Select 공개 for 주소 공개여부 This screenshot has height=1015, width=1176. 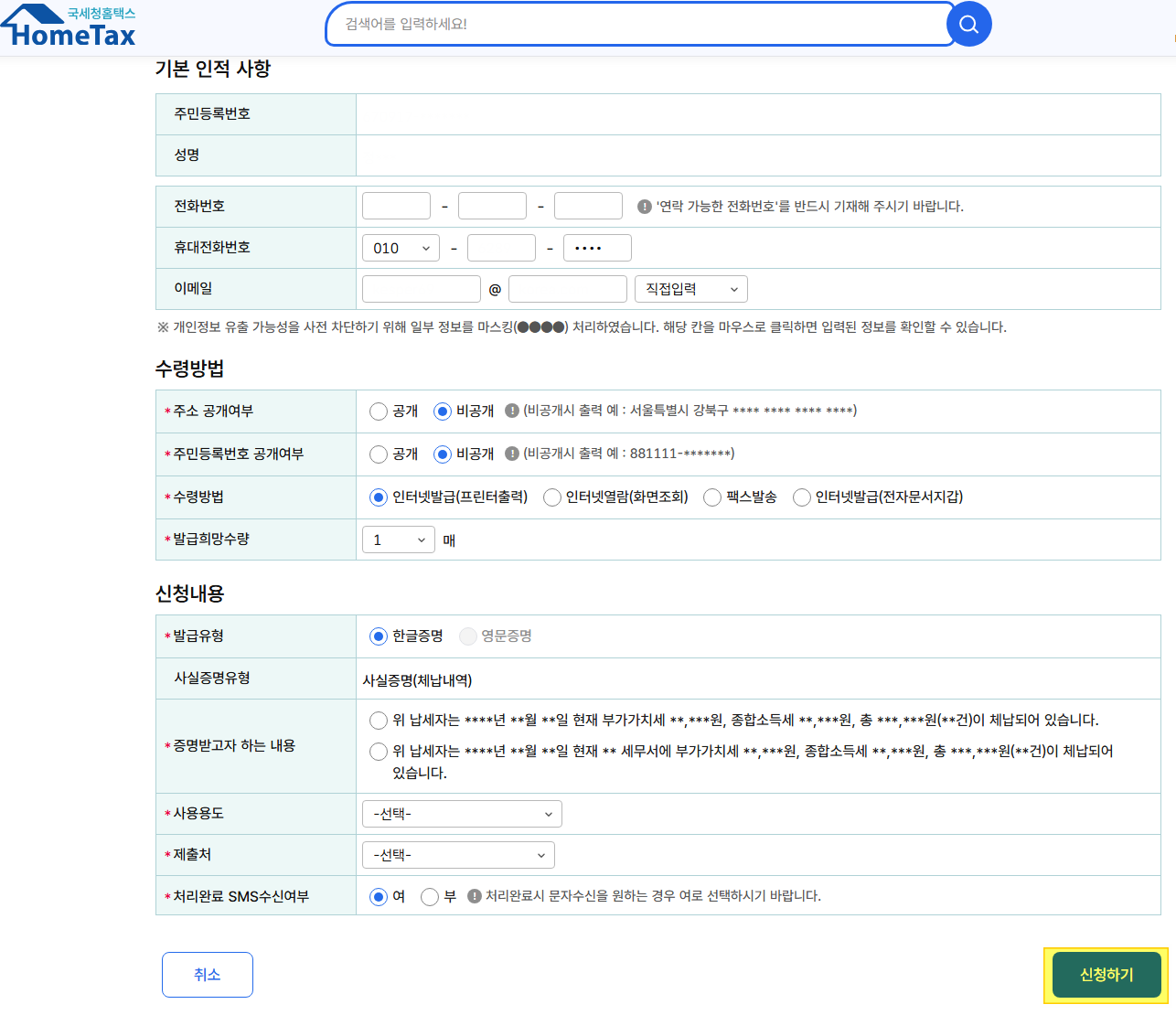[378, 411]
